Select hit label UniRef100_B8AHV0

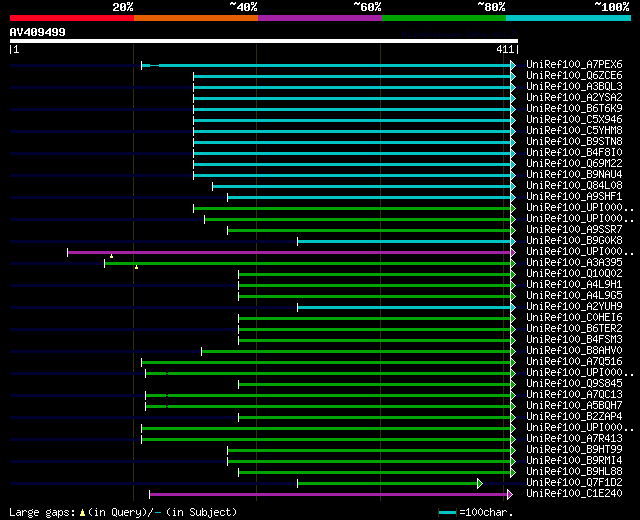click(574, 351)
